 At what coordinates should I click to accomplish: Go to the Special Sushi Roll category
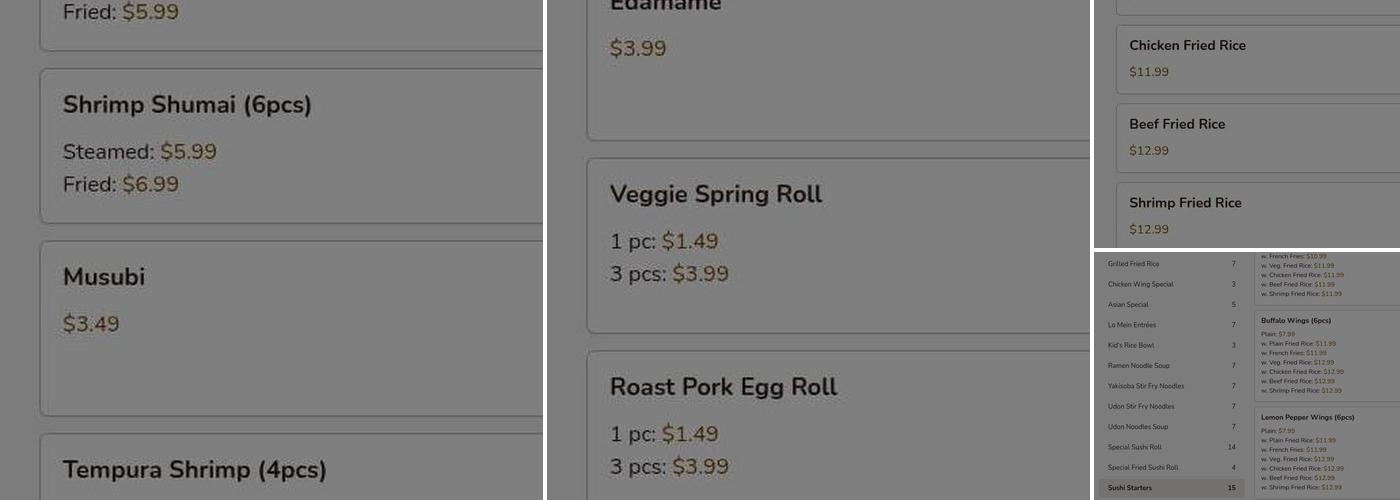pos(1170,447)
